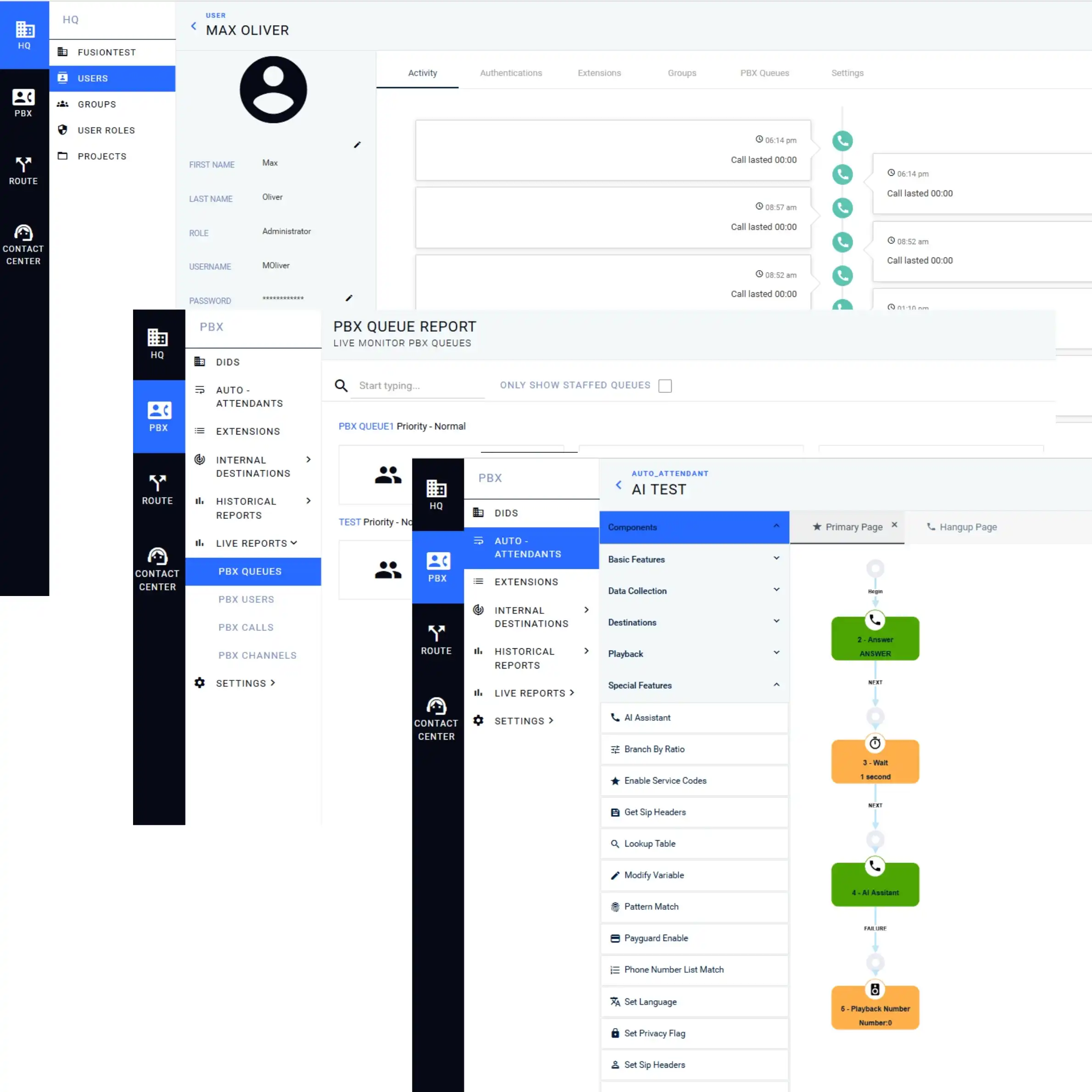Click the first green phone activity icon
1092x1092 pixels.
pos(842,141)
